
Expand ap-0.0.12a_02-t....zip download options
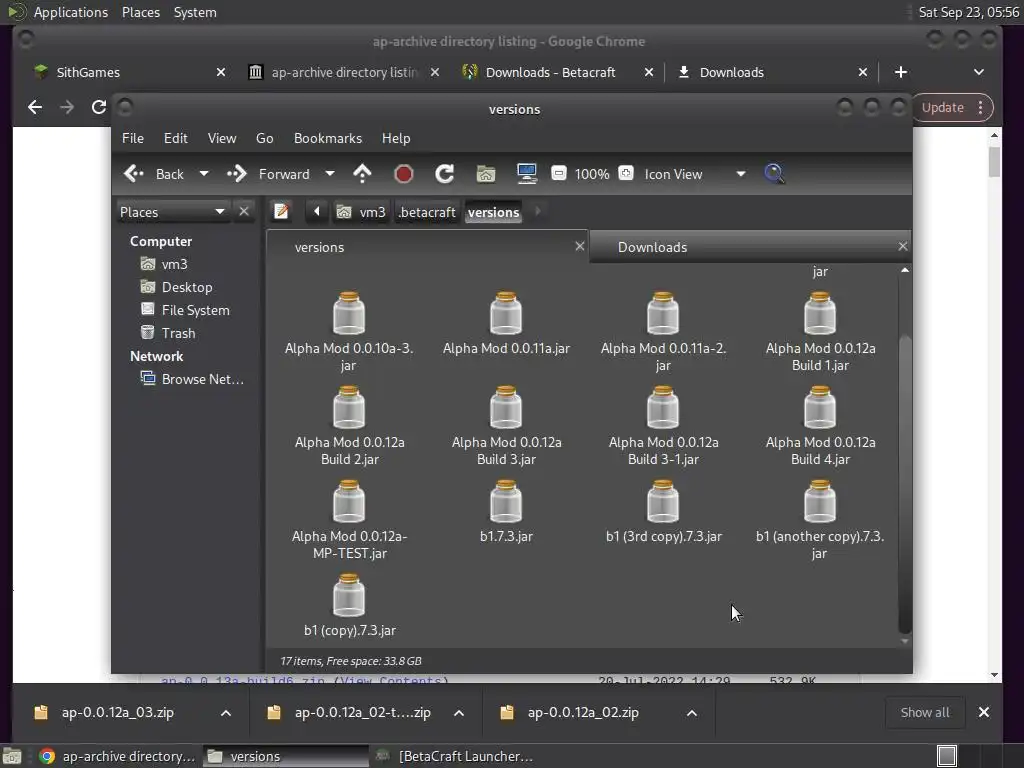coord(459,712)
